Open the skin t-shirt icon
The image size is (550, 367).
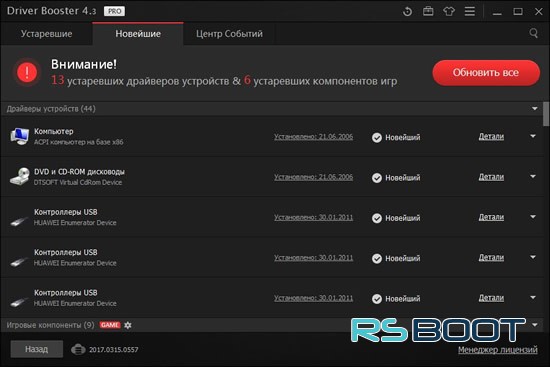pyautogui.click(x=449, y=11)
